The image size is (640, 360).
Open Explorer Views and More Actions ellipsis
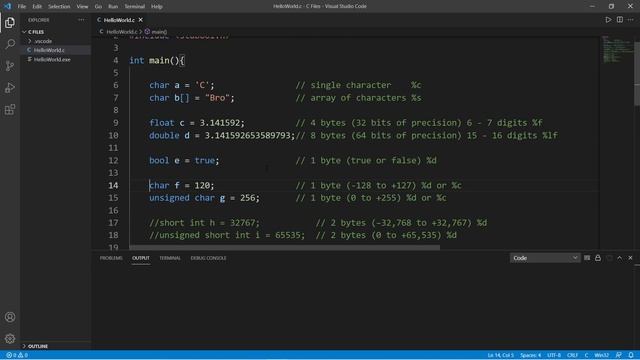[81, 20]
